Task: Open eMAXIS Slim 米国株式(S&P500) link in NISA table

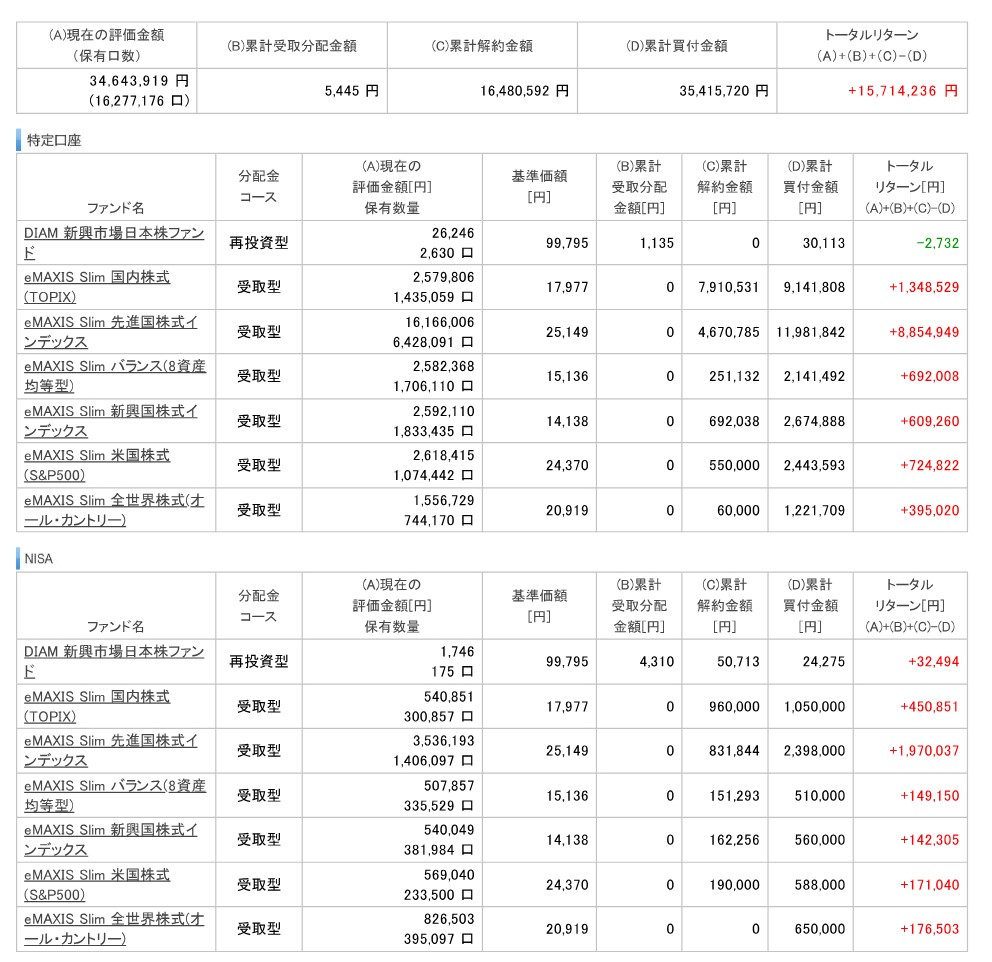Action: pyautogui.click(x=97, y=885)
